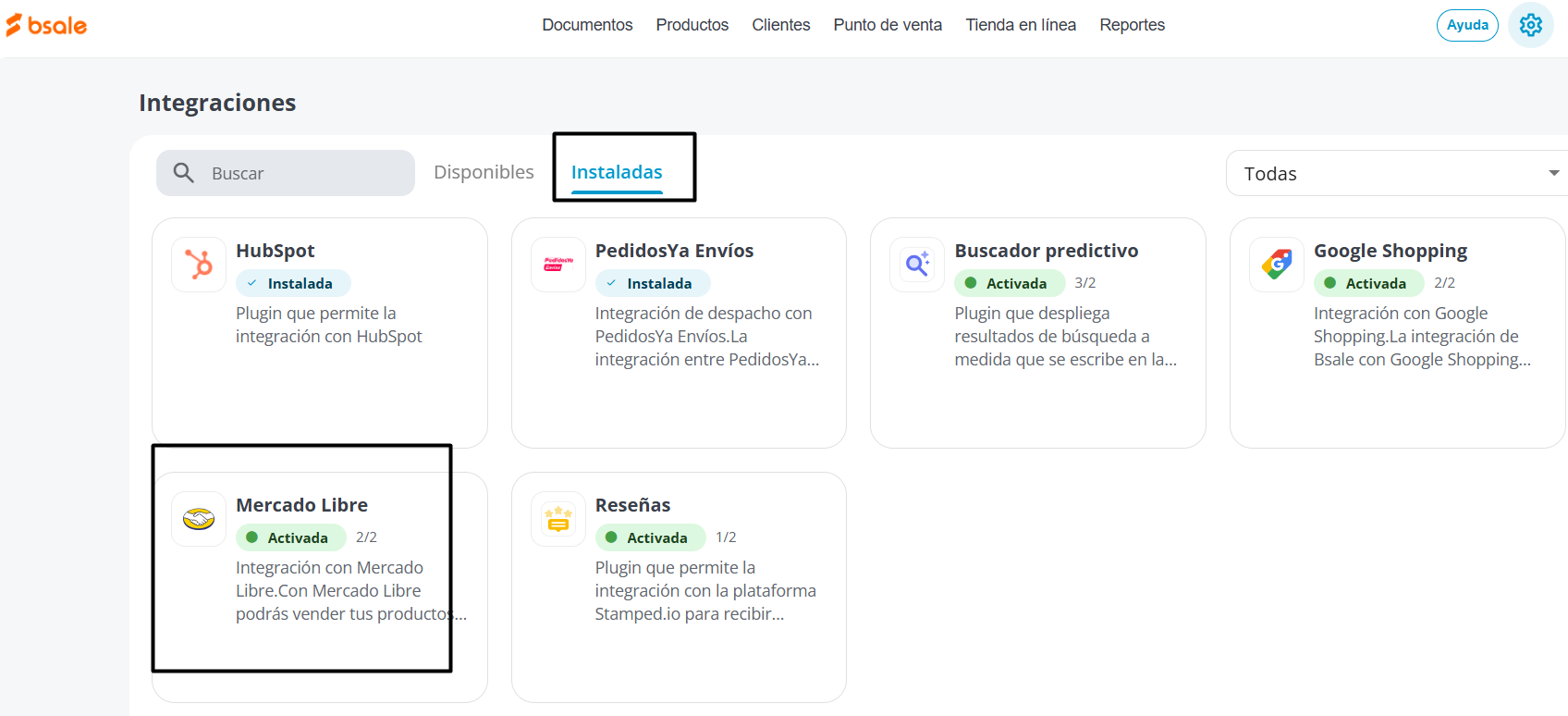
Task: Click the PedidosYa Envíos description text
Action: (707, 337)
